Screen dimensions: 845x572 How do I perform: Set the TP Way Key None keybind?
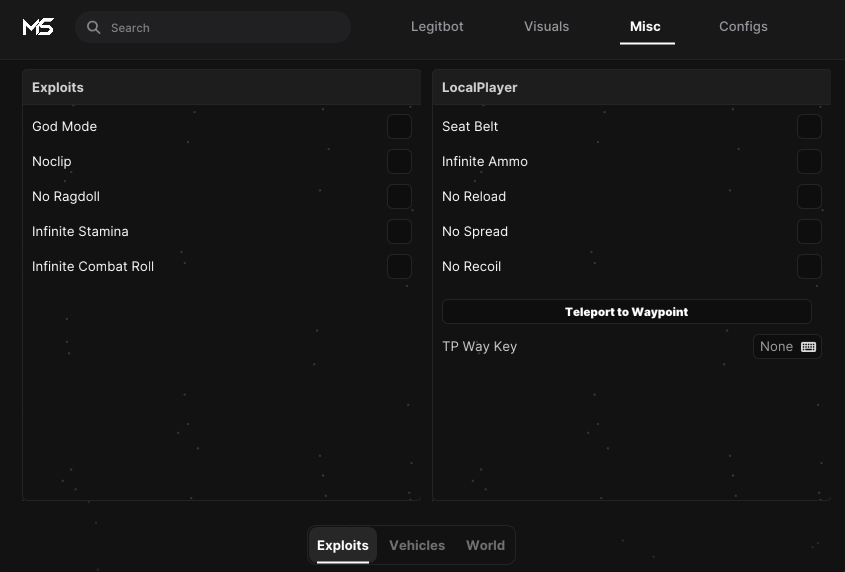pyautogui.click(x=787, y=347)
